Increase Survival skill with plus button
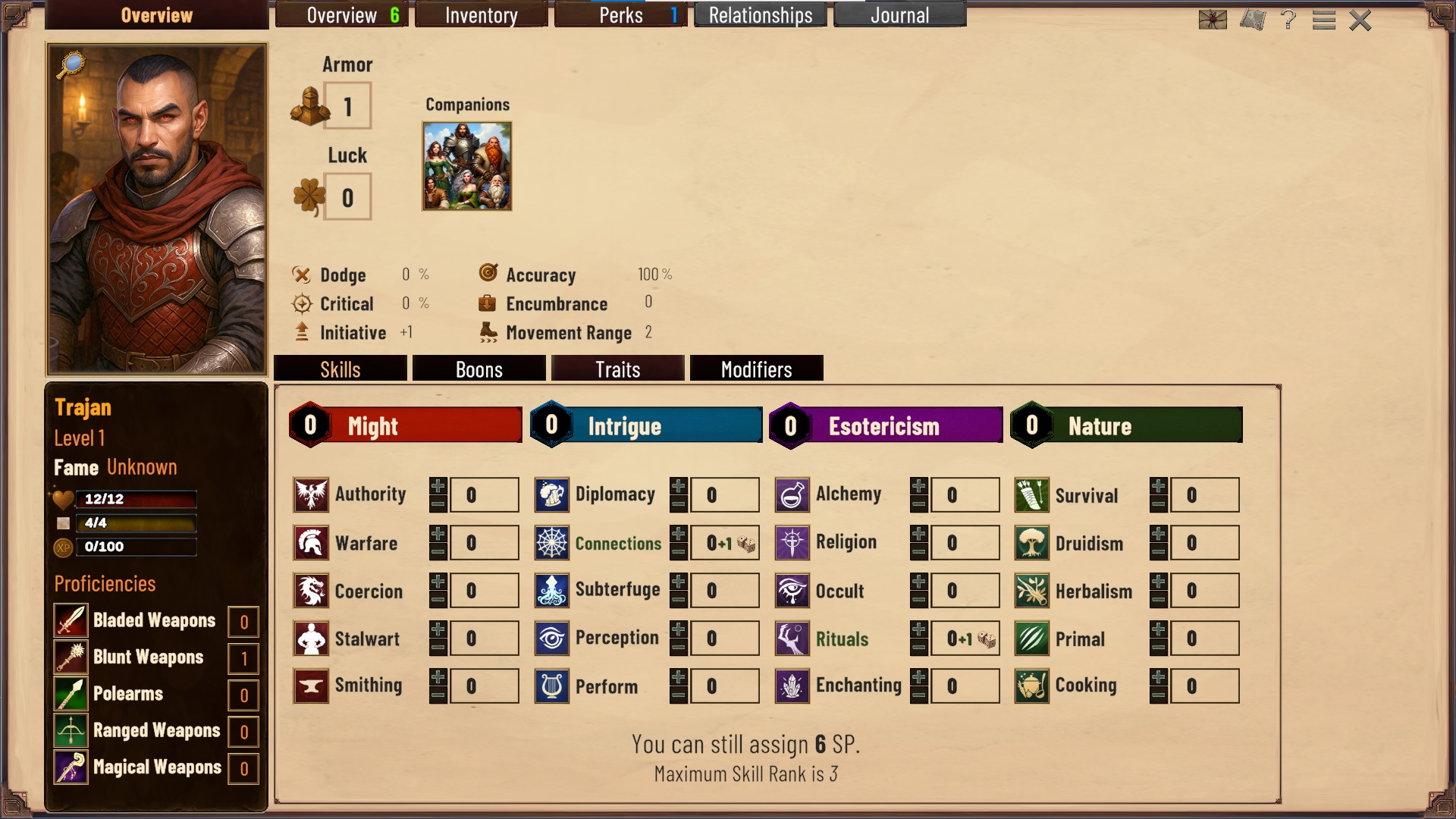 click(1159, 486)
